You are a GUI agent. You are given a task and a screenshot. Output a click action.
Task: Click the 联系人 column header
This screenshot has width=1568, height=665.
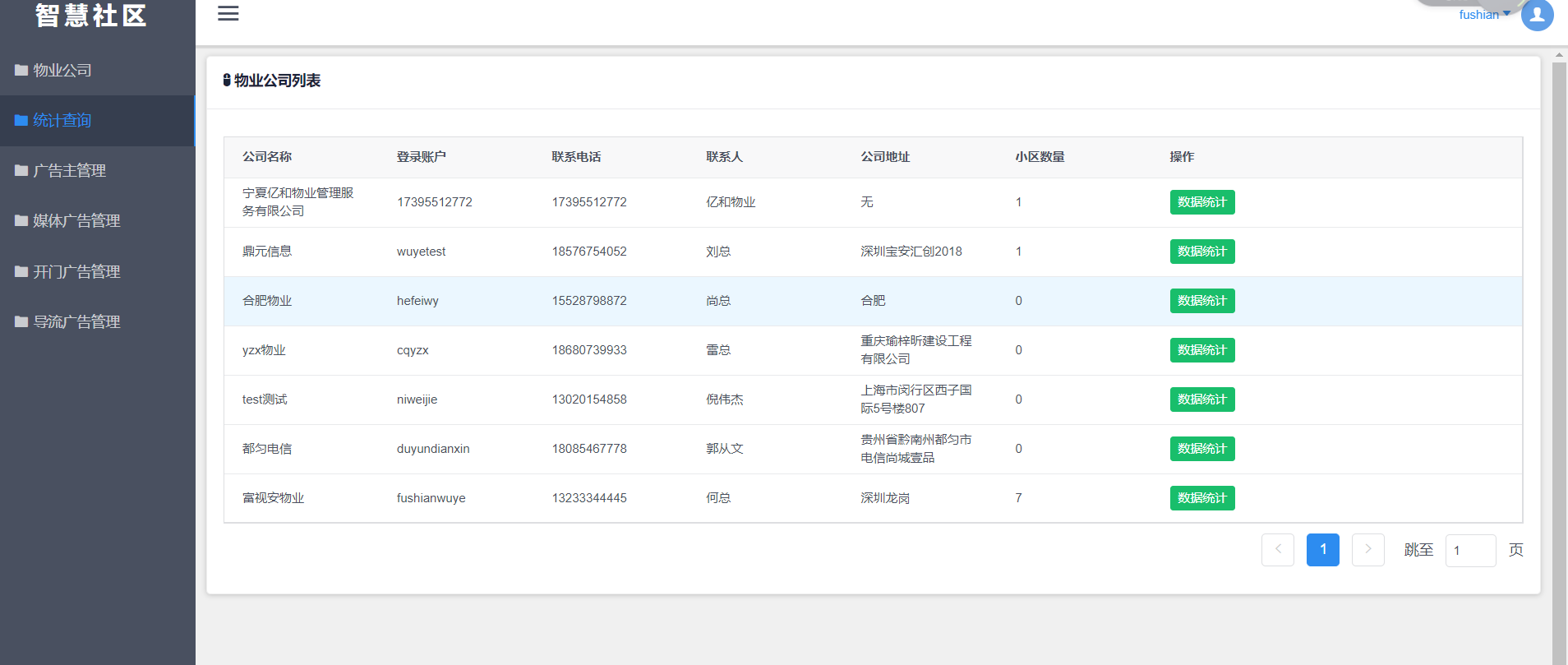[x=725, y=157]
